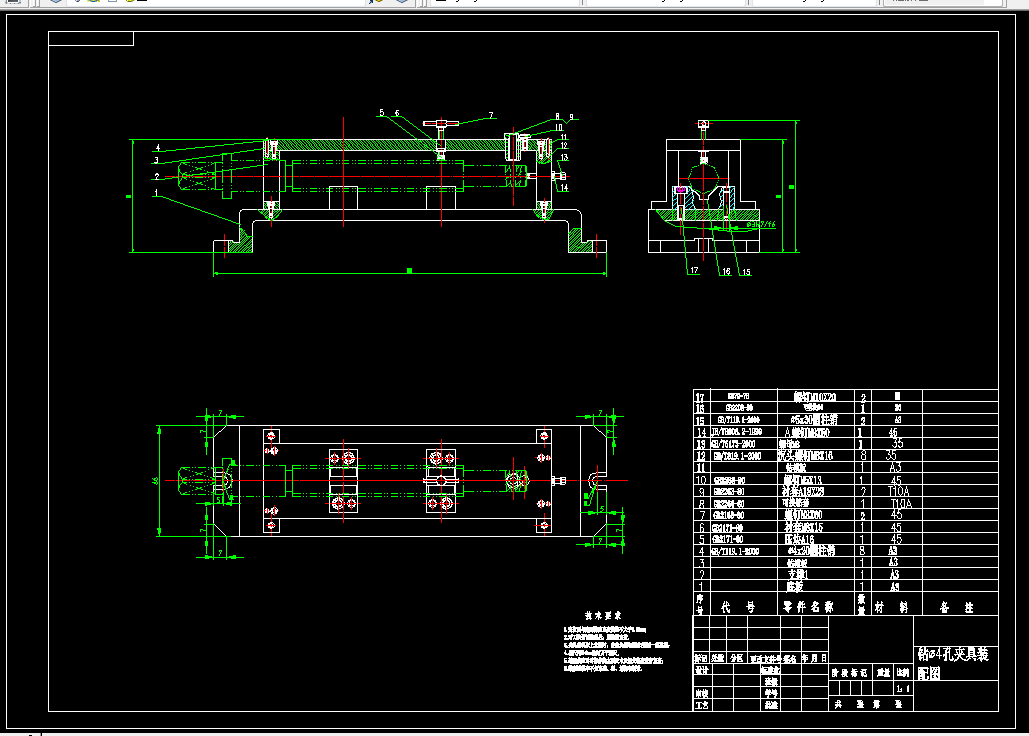Select A3 material in row 11
Viewport: 1029px width, 736px height.
click(895, 468)
